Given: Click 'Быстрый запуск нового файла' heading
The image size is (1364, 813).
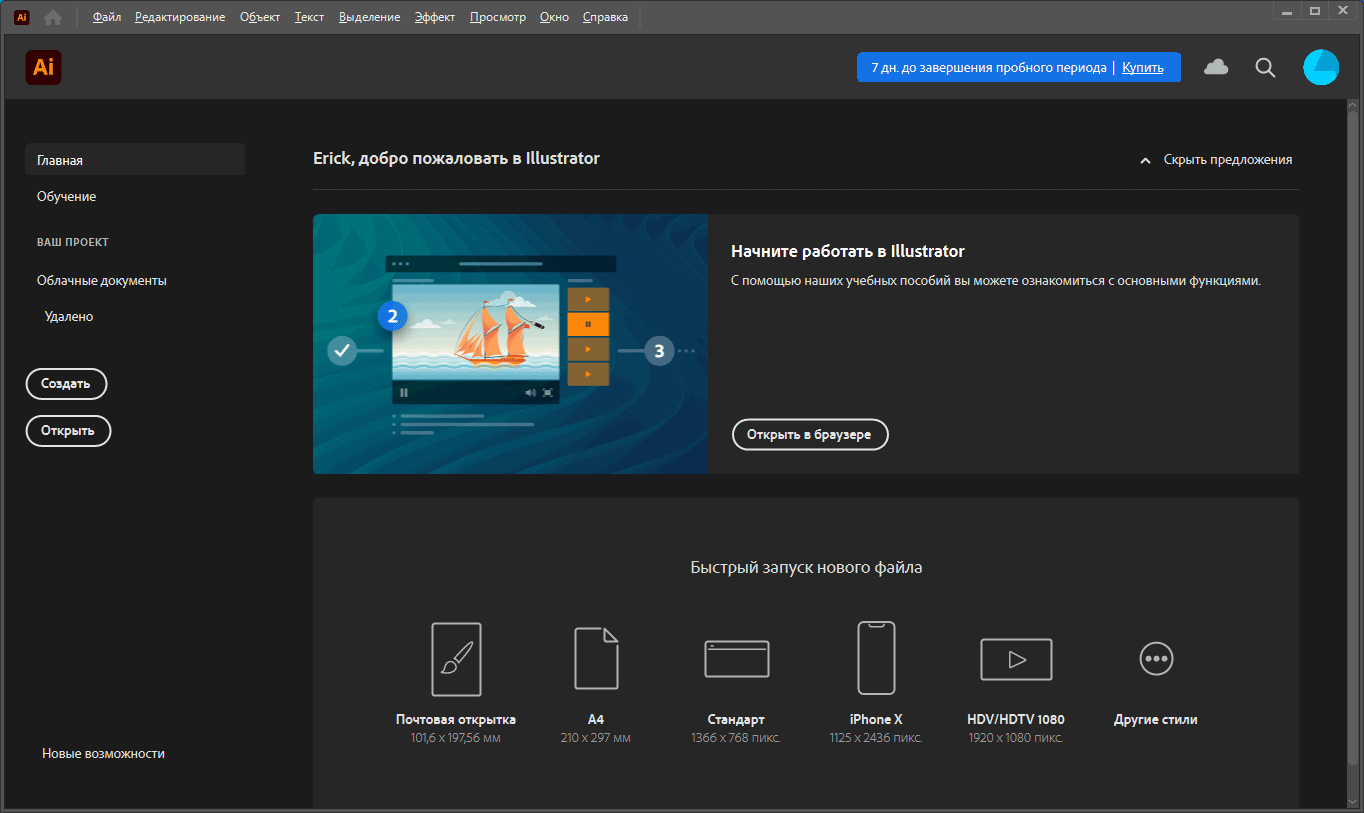Looking at the screenshot, I should pyautogui.click(x=806, y=568).
